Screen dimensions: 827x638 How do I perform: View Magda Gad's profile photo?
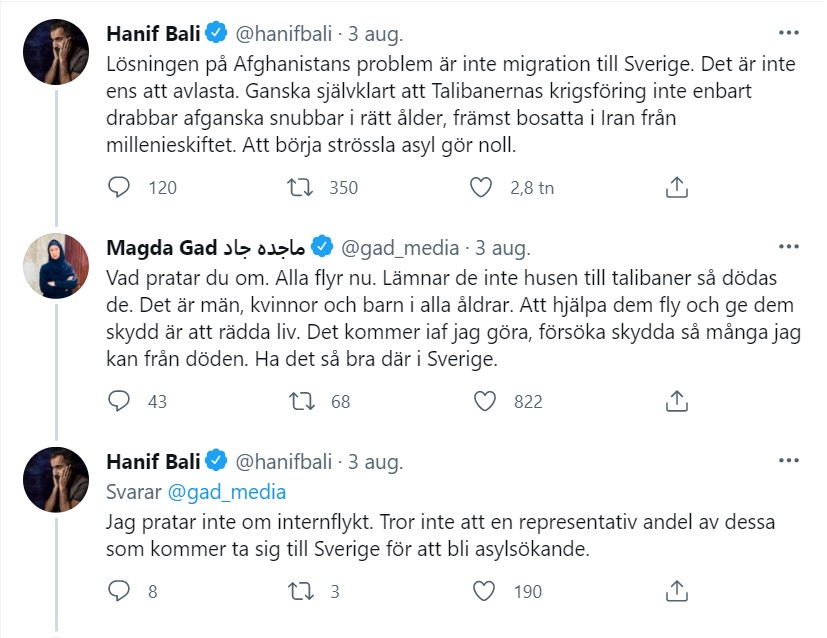56,266
